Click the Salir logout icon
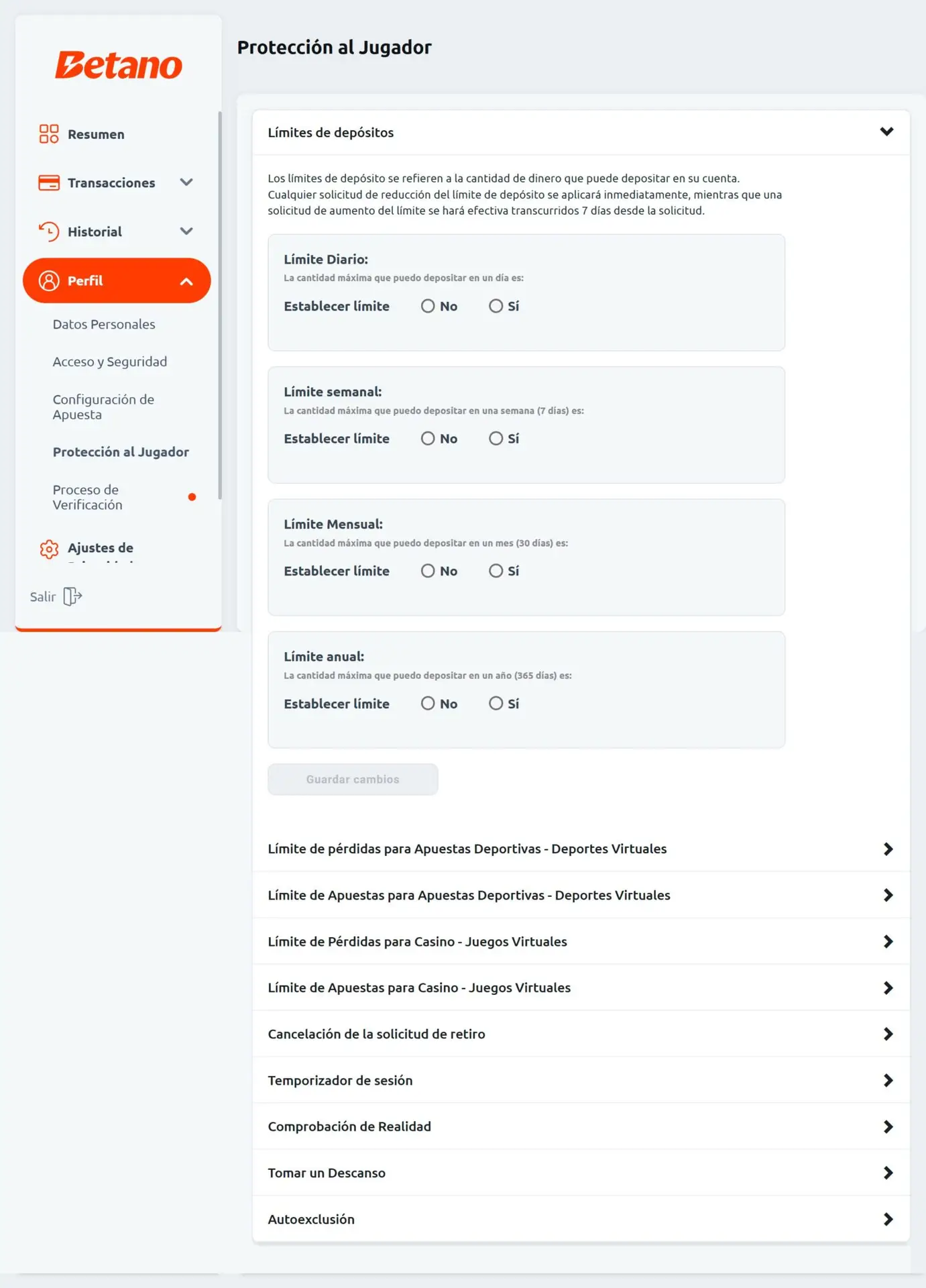 pyautogui.click(x=72, y=596)
